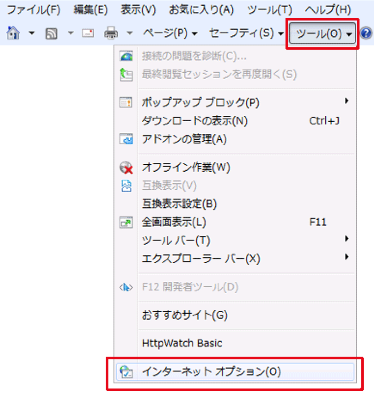
Task: Click 接続の問題を診断(C)... icon
Action: click(x=126, y=56)
